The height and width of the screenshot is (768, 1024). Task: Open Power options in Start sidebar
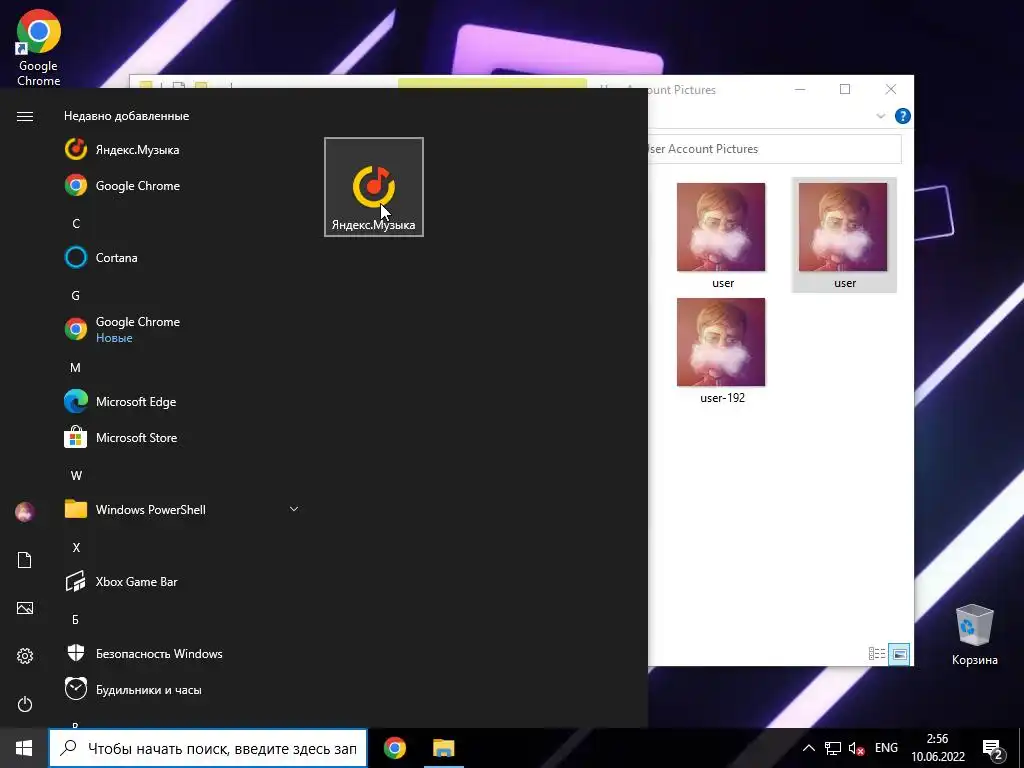tap(25, 704)
